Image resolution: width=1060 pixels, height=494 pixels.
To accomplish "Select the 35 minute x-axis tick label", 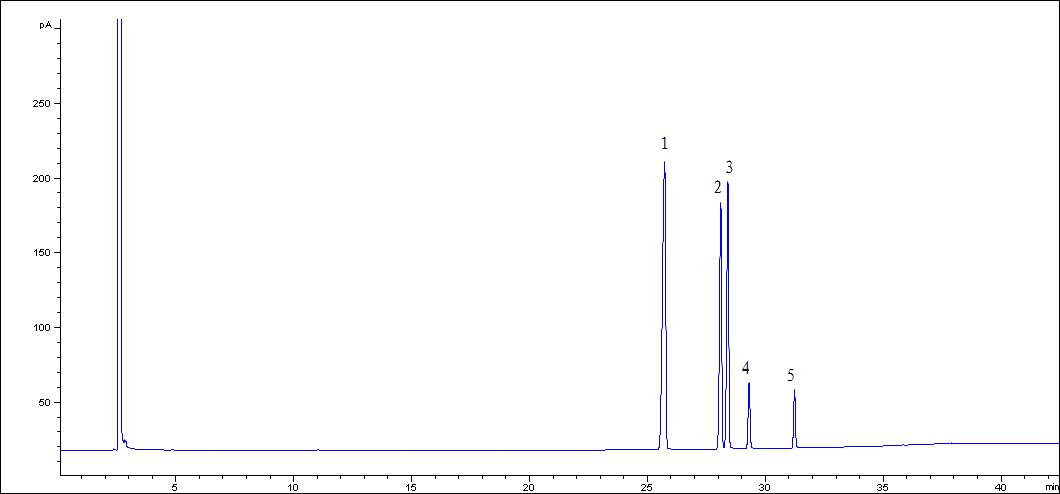I will pos(882,488).
